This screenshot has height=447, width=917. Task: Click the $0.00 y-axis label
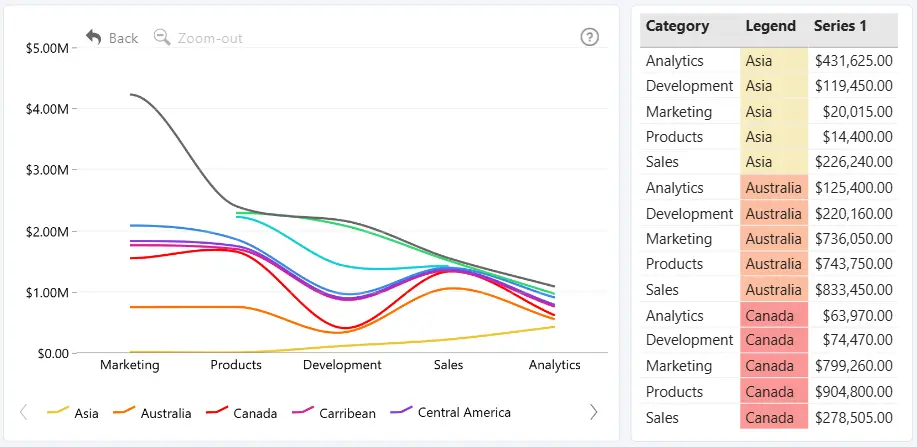tap(52, 353)
